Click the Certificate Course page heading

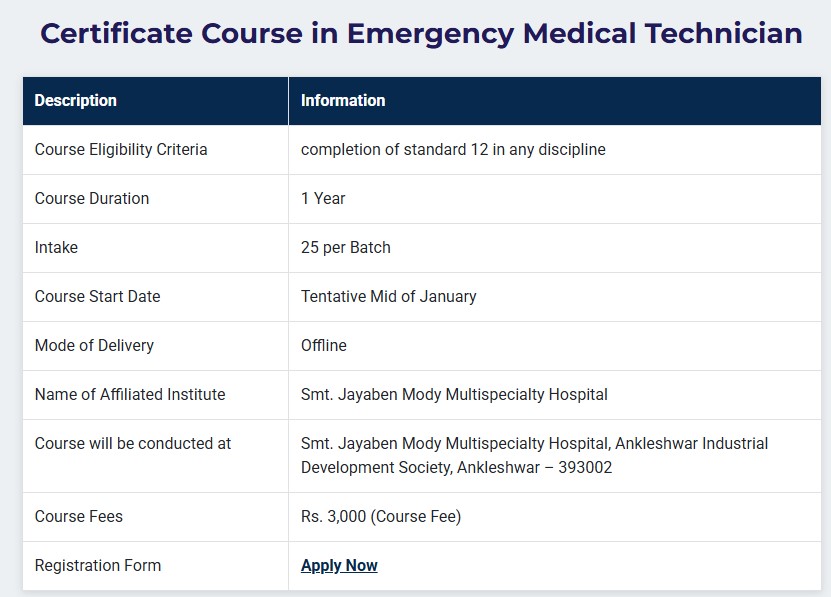pyautogui.click(x=421, y=34)
